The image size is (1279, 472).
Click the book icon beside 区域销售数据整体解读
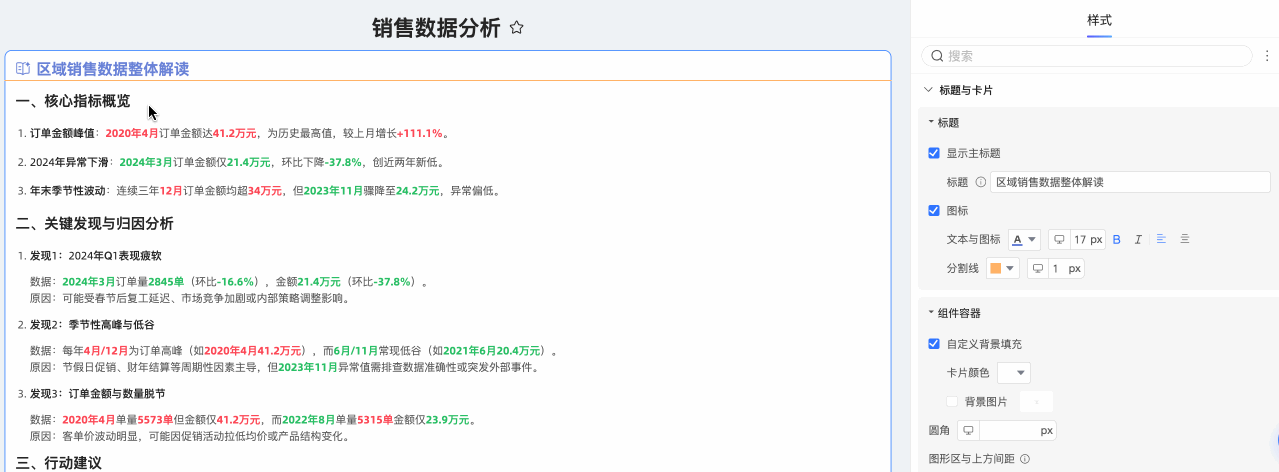pyautogui.click(x=23, y=69)
